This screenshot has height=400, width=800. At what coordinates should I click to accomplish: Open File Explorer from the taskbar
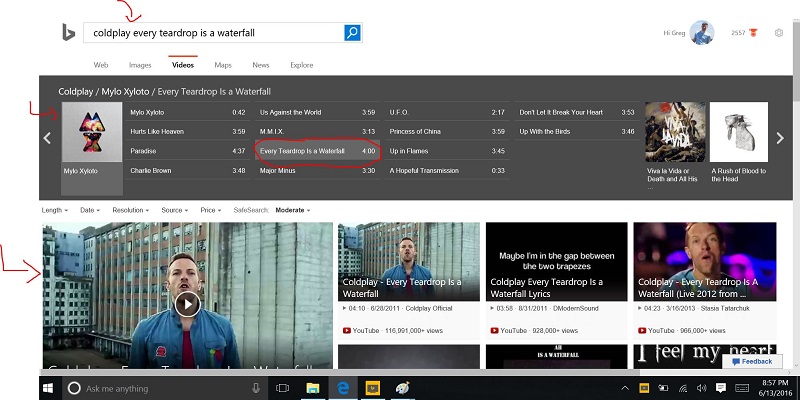pyautogui.click(x=313, y=388)
